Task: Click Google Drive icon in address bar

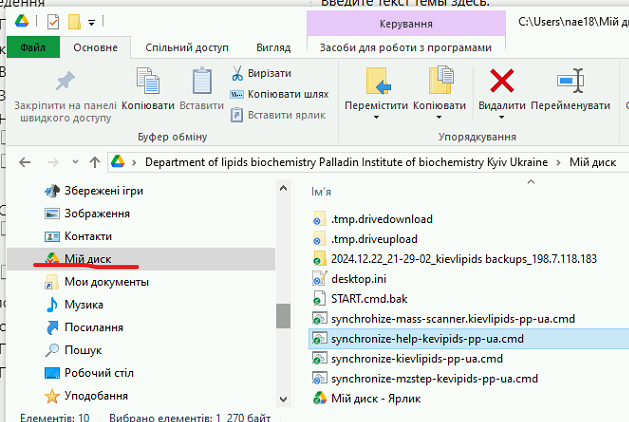Action: tap(118, 162)
